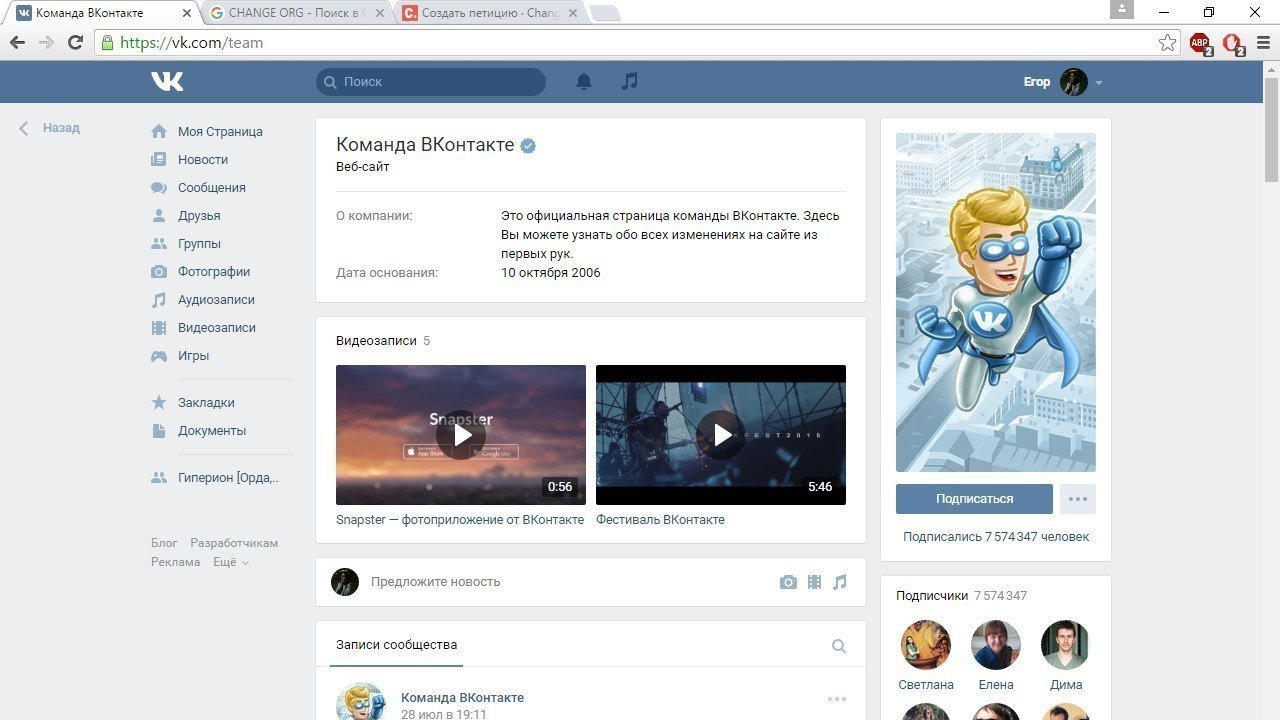Viewport: 1280px width, 720px height.
Task: Attach photo via camera icon in suggestion box
Action: pos(788,582)
